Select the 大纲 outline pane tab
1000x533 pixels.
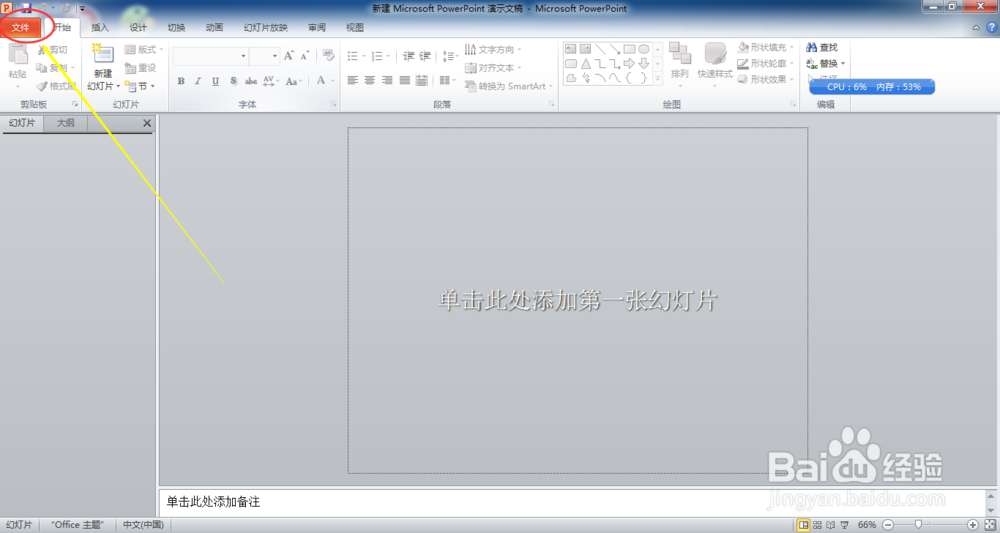tap(66, 123)
